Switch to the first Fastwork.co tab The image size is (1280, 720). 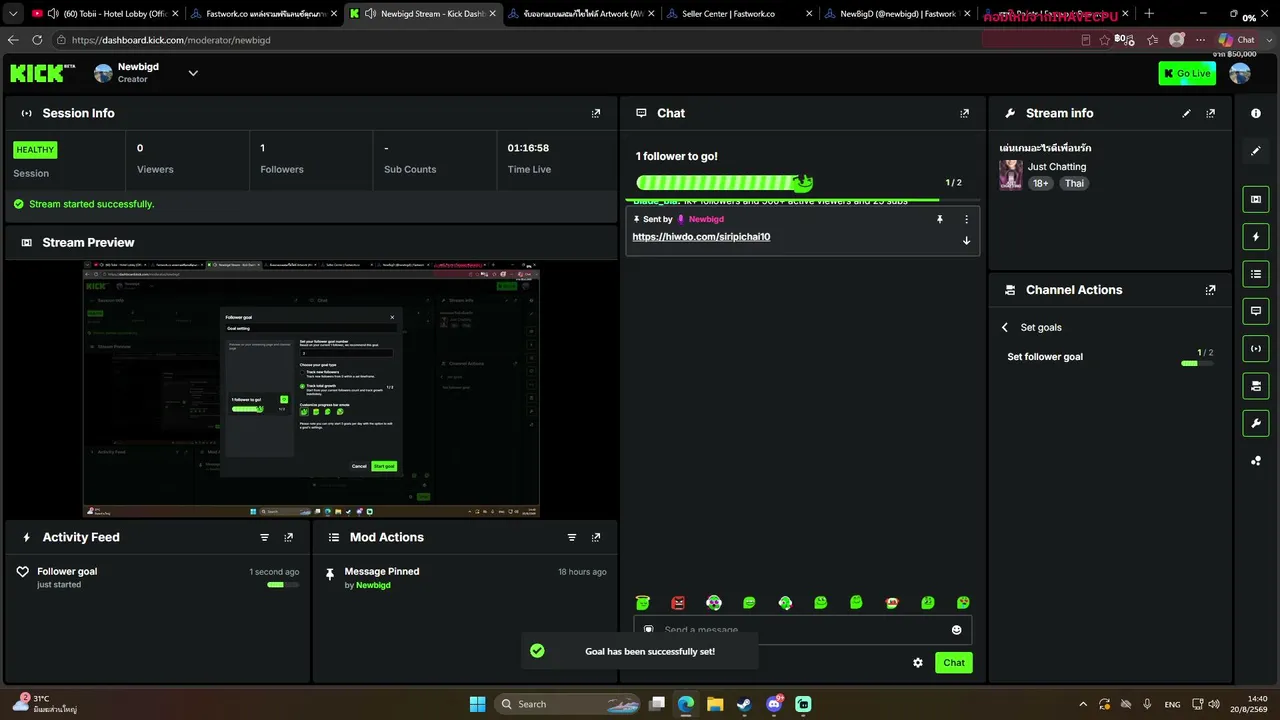click(x=262, y=14)
